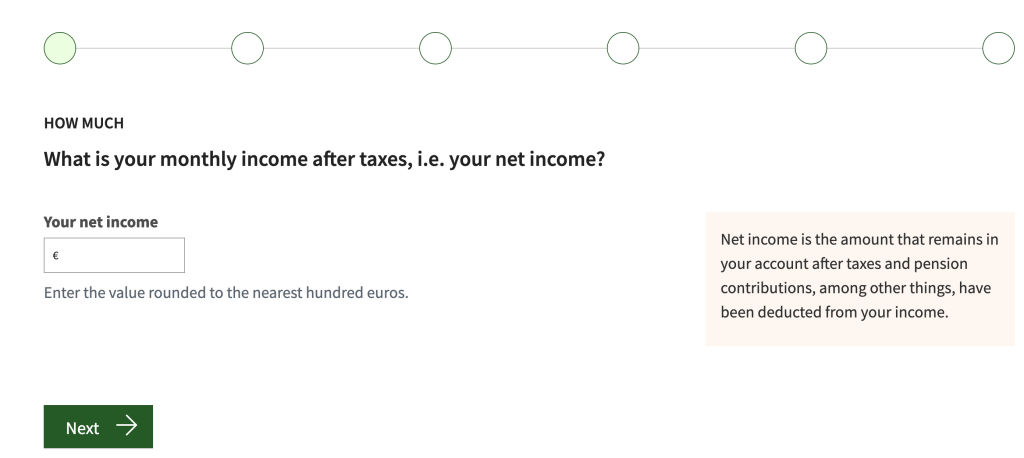
Task: Go to the fourth progress step circle
Action: pyautogui.click(x=623, y=48)
